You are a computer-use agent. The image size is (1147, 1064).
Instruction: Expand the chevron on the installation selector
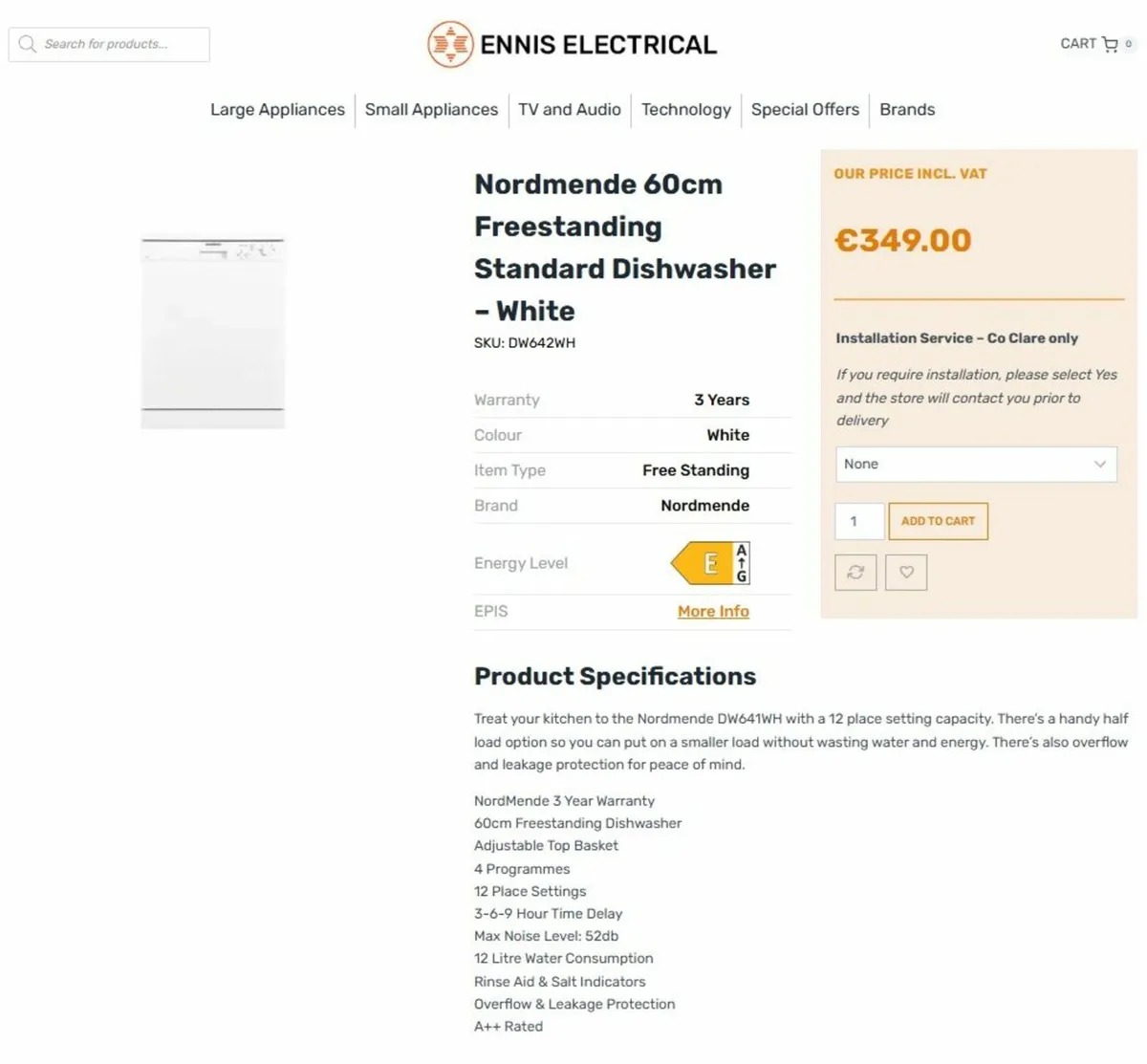pyautogui.click(x=1099, y=464)
